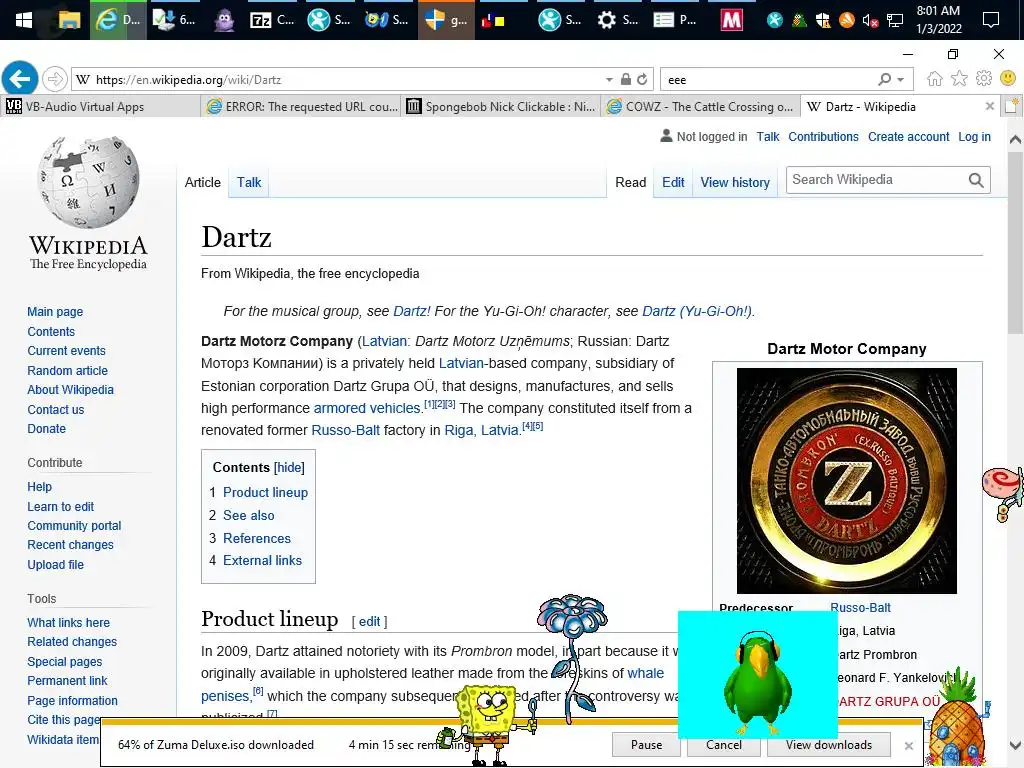Screen dimensions: 1024x768
Task: Click the security lock icon in address bar
Action: point(626,79)
